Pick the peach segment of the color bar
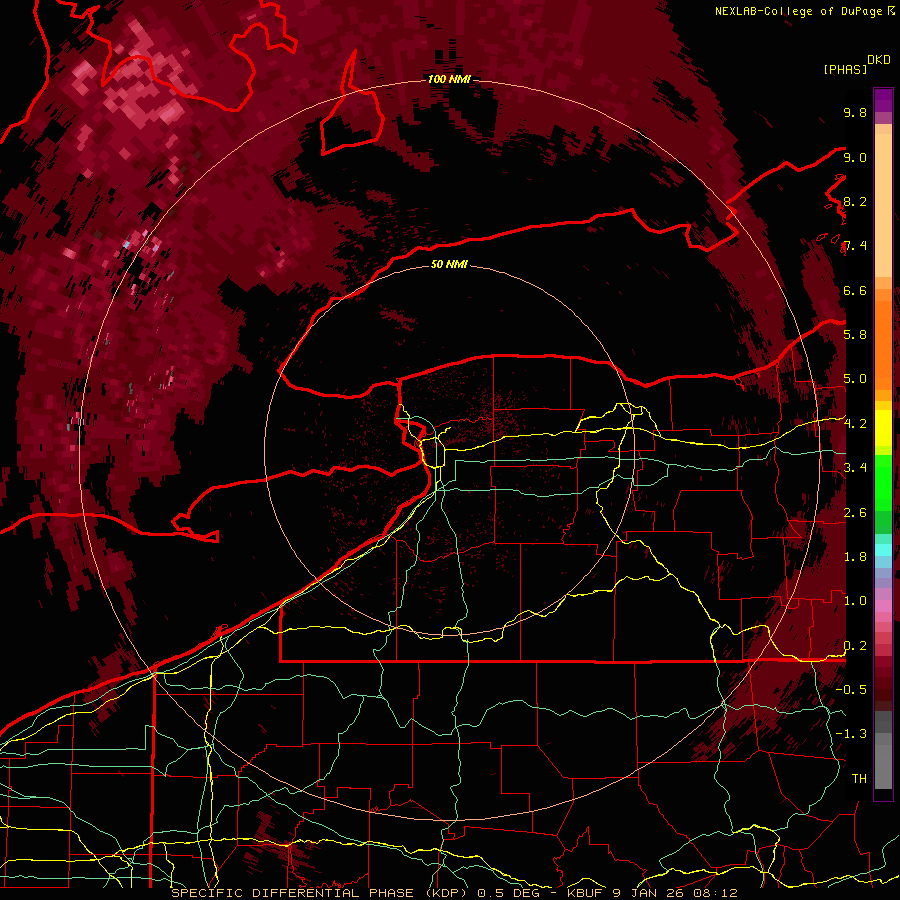 883,205
